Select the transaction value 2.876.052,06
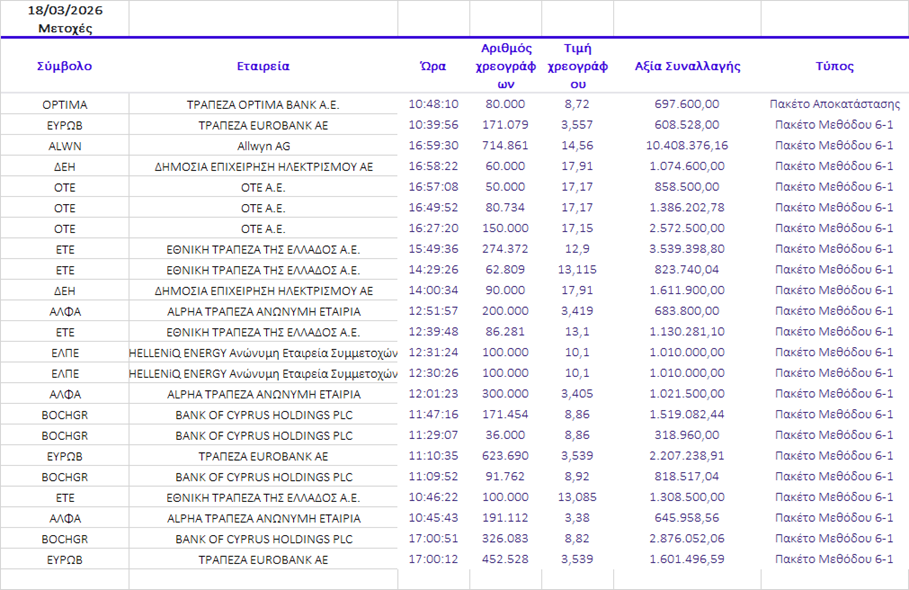 pyautogui.click(x=688, y=539)
